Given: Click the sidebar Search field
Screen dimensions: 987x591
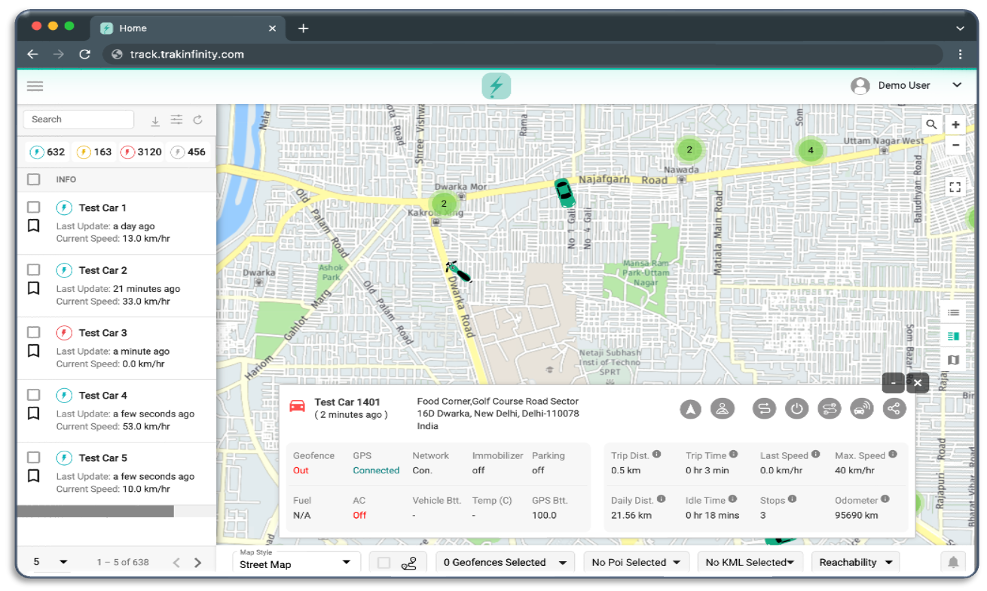Looking at the screenshot, I should [78, 119].
